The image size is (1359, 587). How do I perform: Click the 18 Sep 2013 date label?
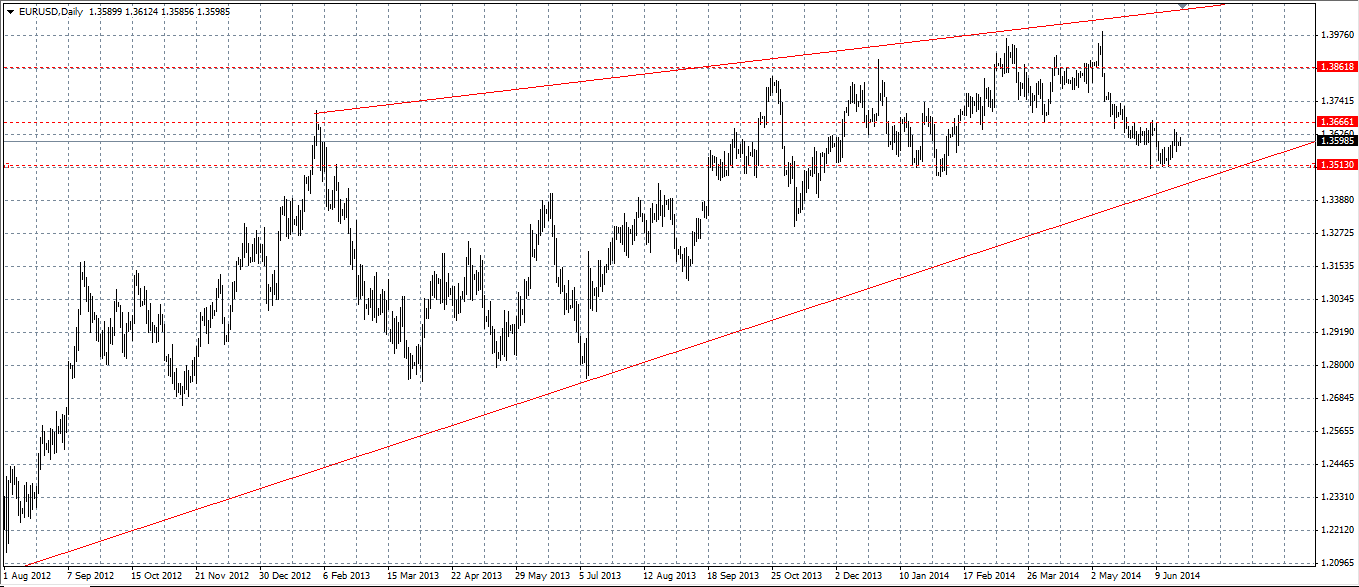(x=734, y=577)
